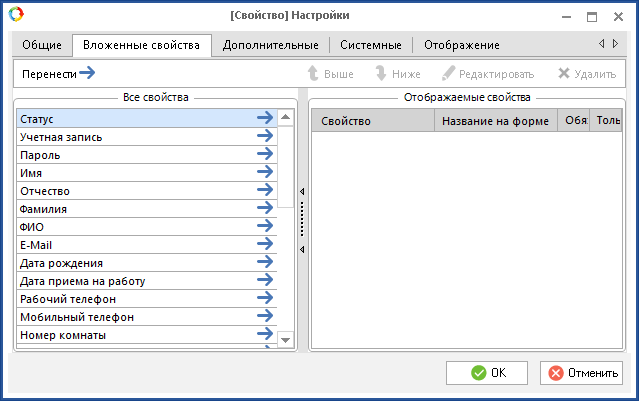Viewport: 639px width, 401px height.
Task: Click the arrow icon in Имя row
Action: (265, 172)
